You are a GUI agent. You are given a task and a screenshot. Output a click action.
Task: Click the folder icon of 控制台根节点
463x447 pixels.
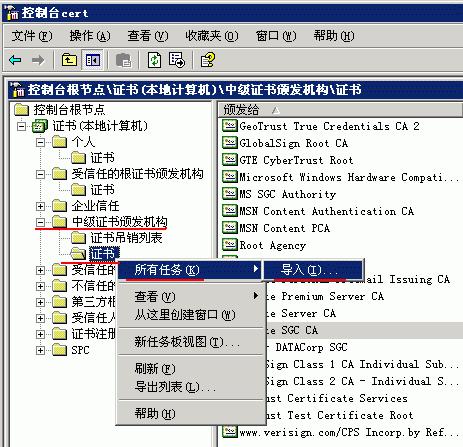(x=22, y=110)
